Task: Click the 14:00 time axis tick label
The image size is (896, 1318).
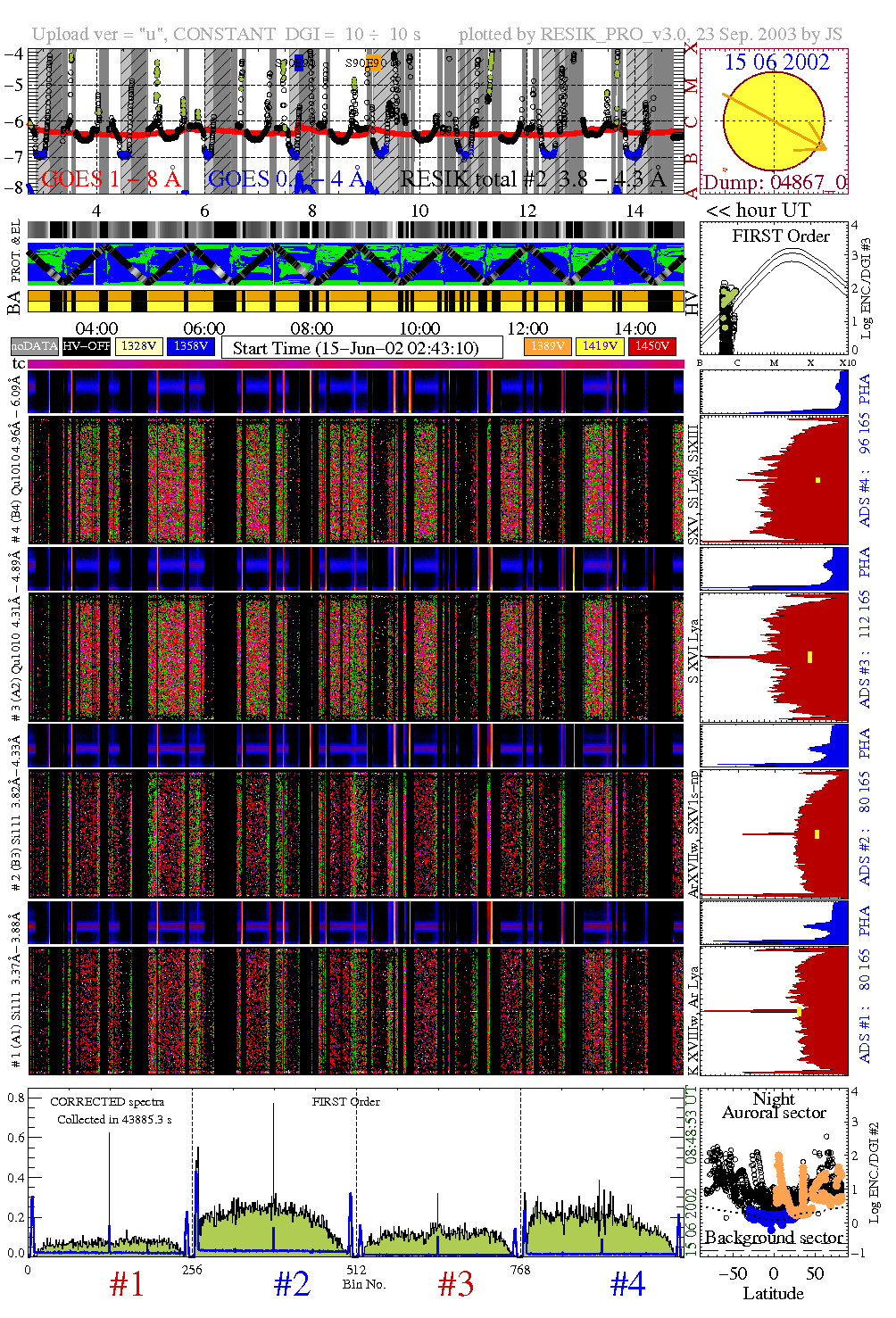Action: 635,328
